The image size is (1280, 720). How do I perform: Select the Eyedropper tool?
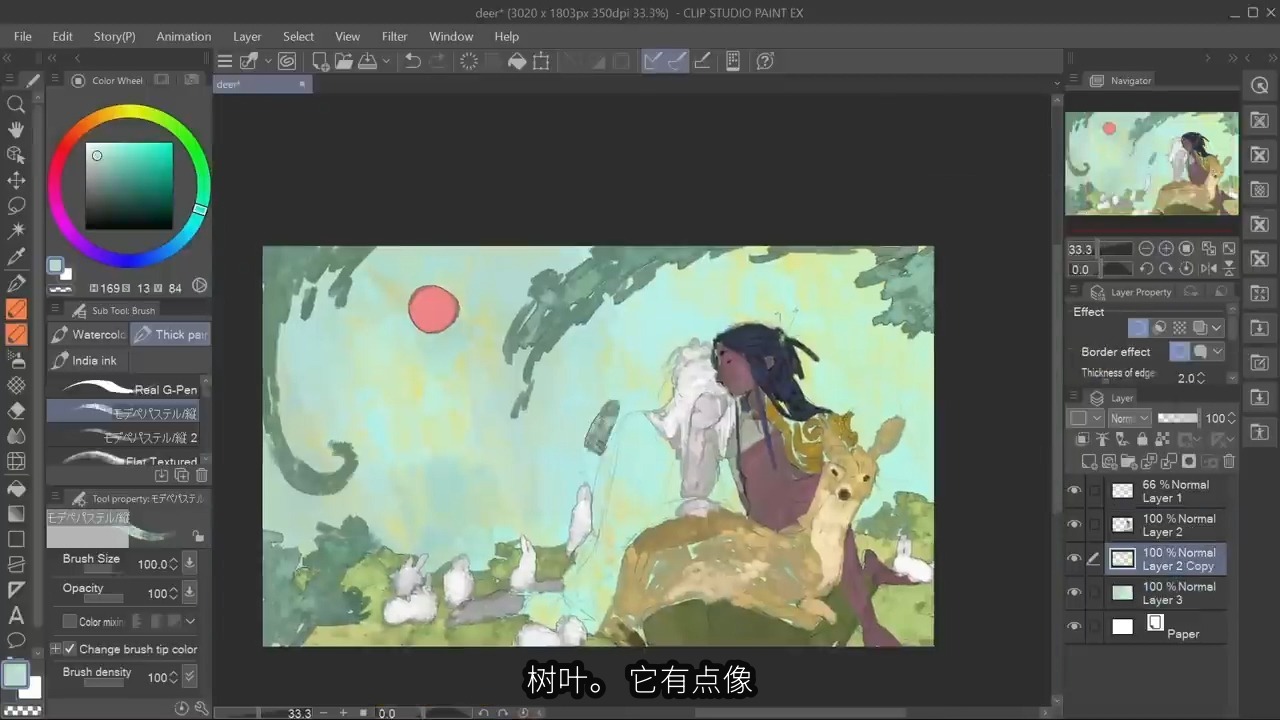tap(16, 257)
